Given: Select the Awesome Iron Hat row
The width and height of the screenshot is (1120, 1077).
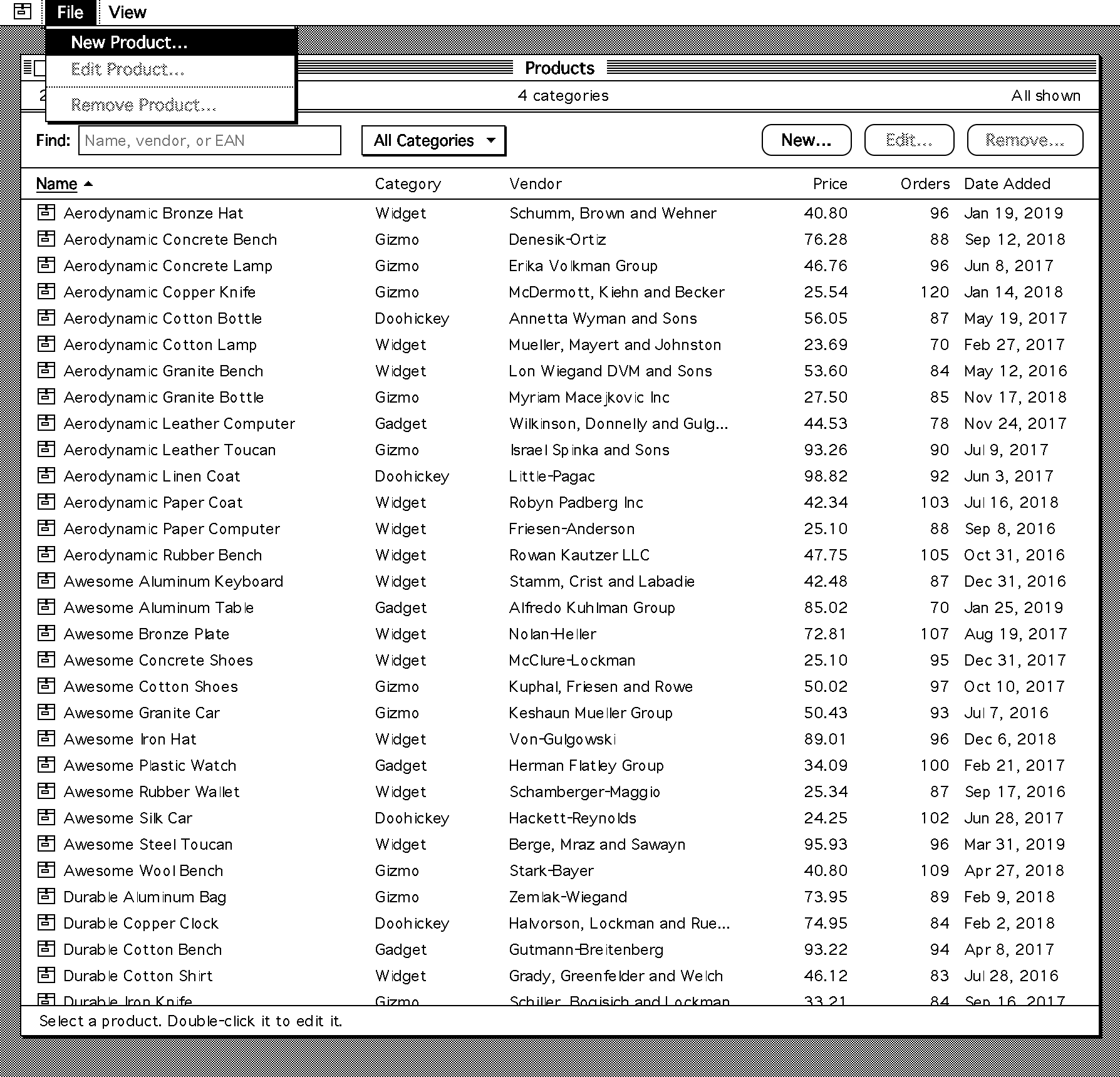Looking at the screenshot, I should pos(560,739).
